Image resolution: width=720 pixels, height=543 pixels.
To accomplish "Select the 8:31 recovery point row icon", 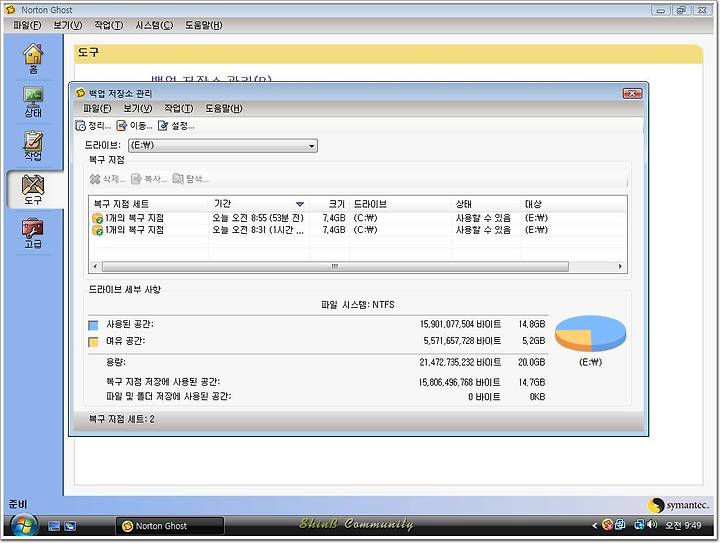I will pos(97,230).
